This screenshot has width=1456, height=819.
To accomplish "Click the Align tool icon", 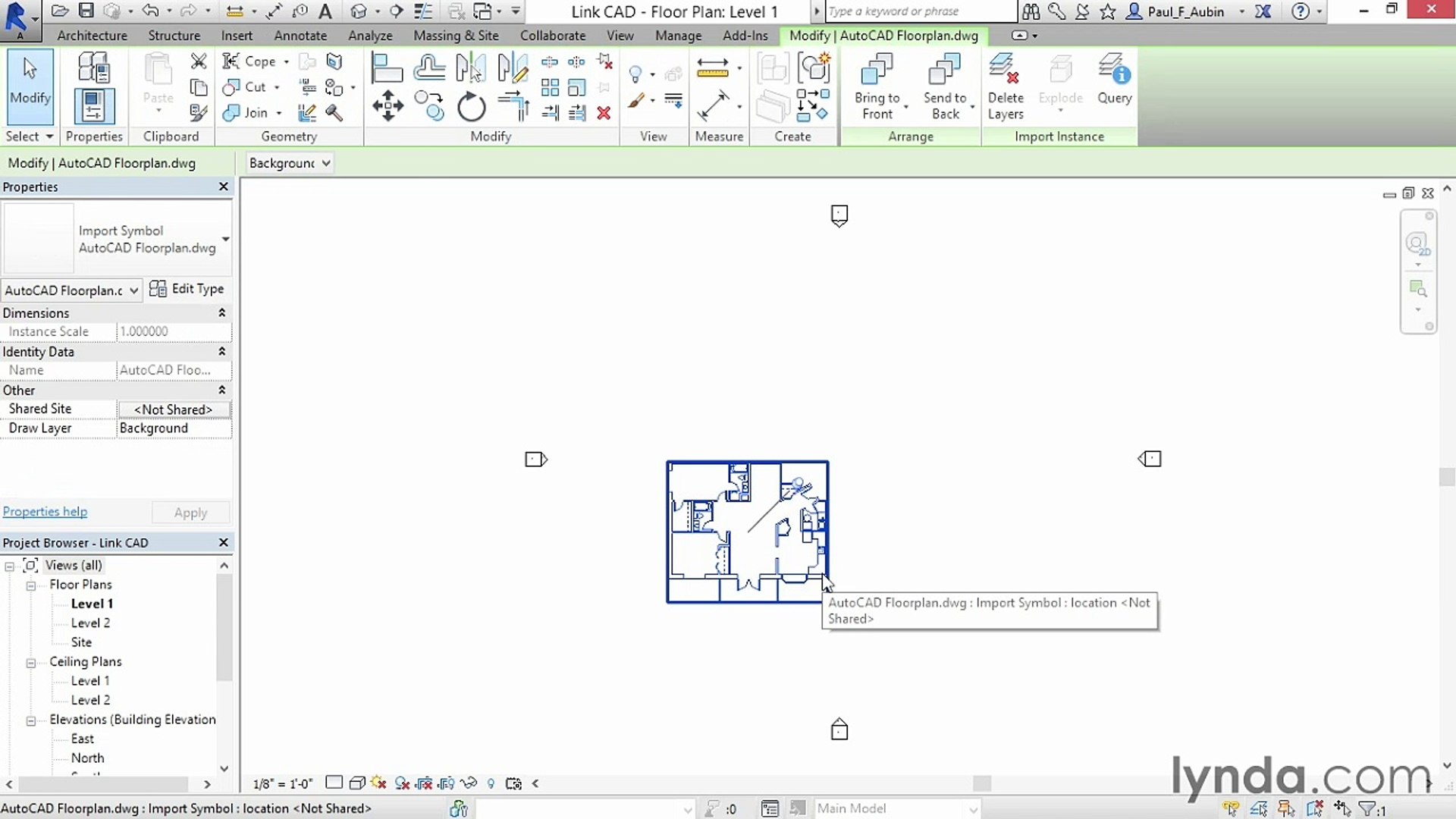I will 387,68.
